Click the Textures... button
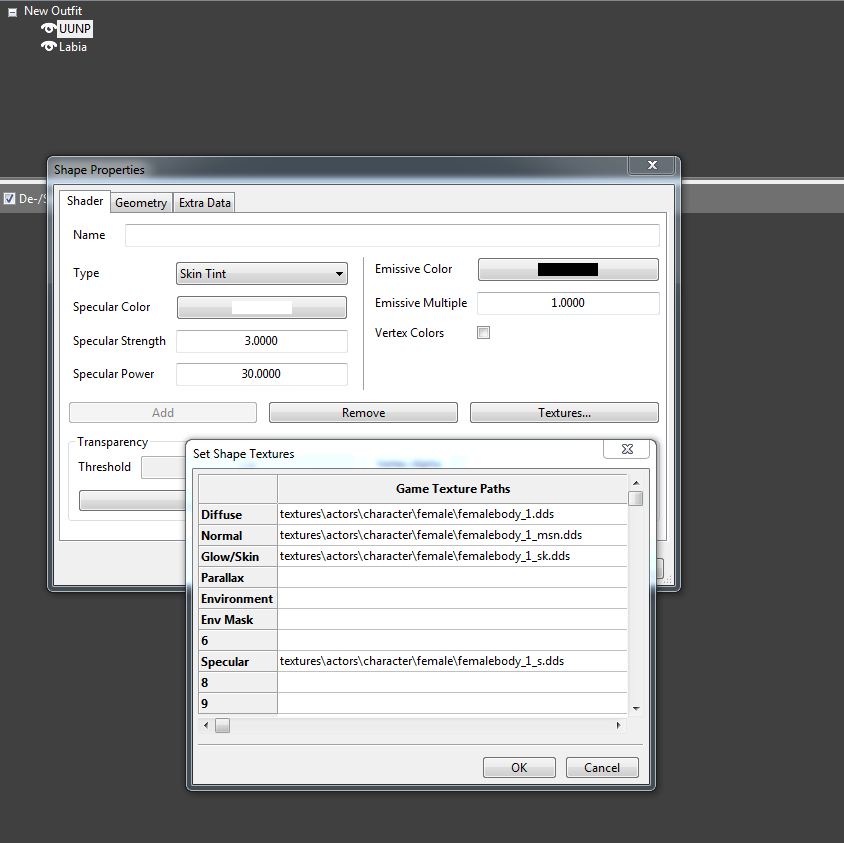Viewport: 844px width, 843px height. click(564, 413)
